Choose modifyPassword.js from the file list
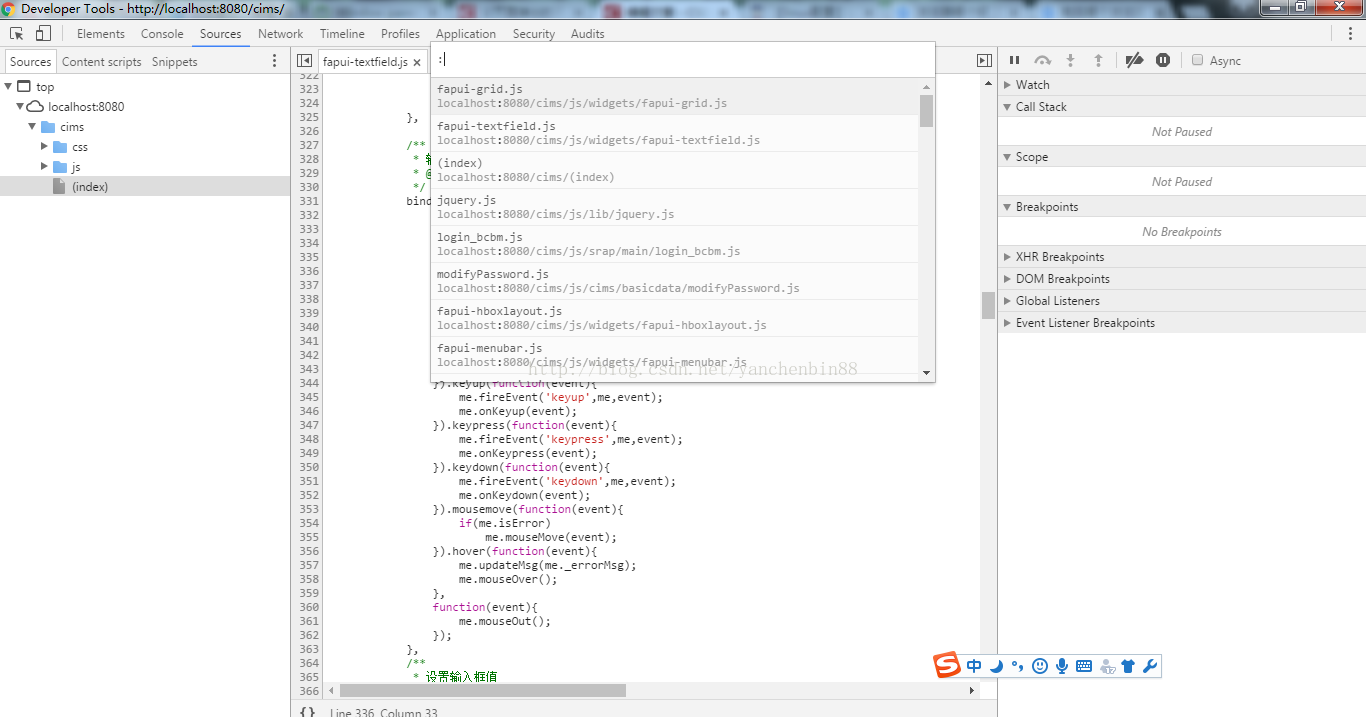 (675, 281)
